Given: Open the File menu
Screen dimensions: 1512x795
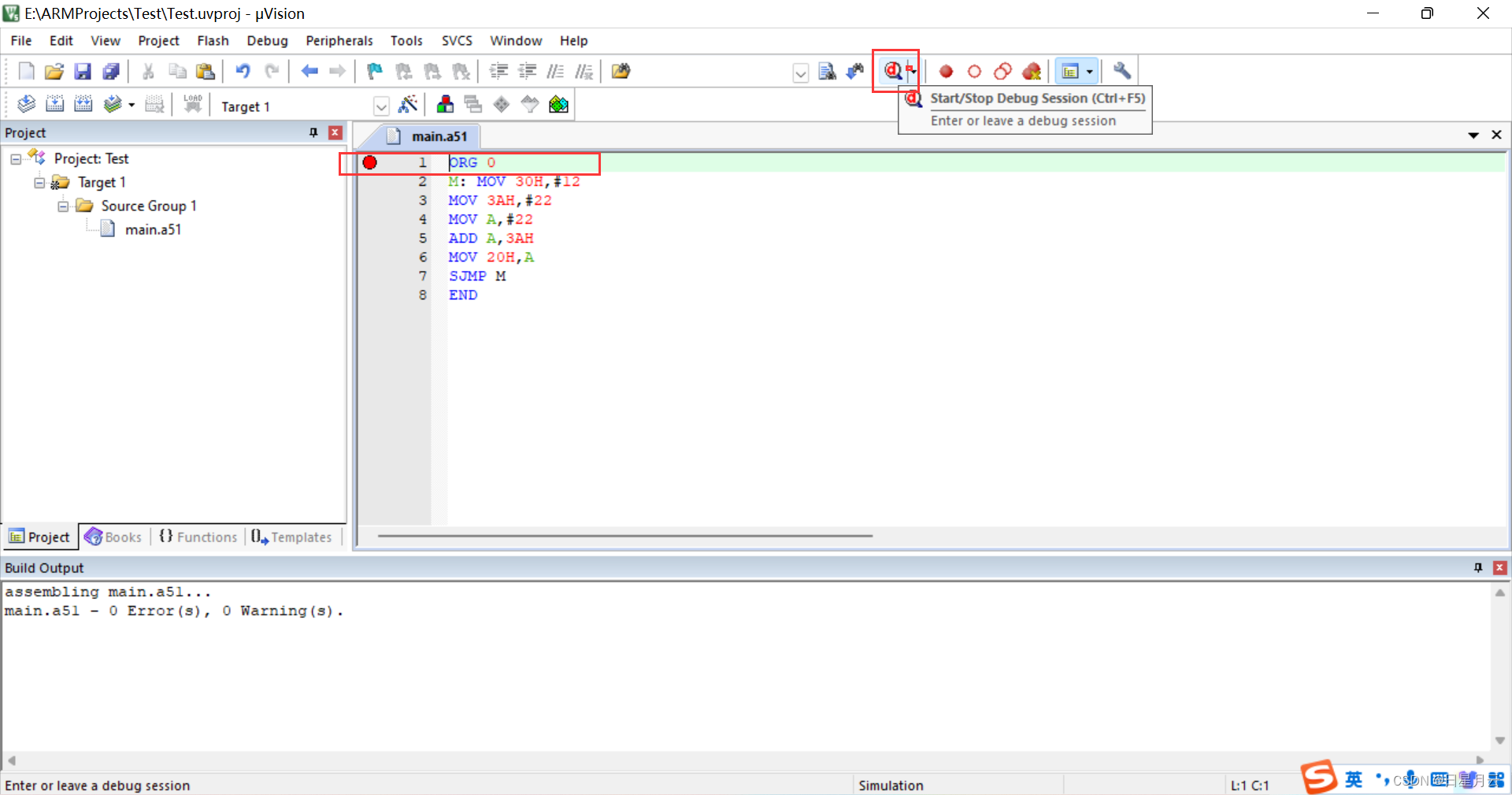Looking at the screenshot, I should pyautogui.click(x=21, y=40).
